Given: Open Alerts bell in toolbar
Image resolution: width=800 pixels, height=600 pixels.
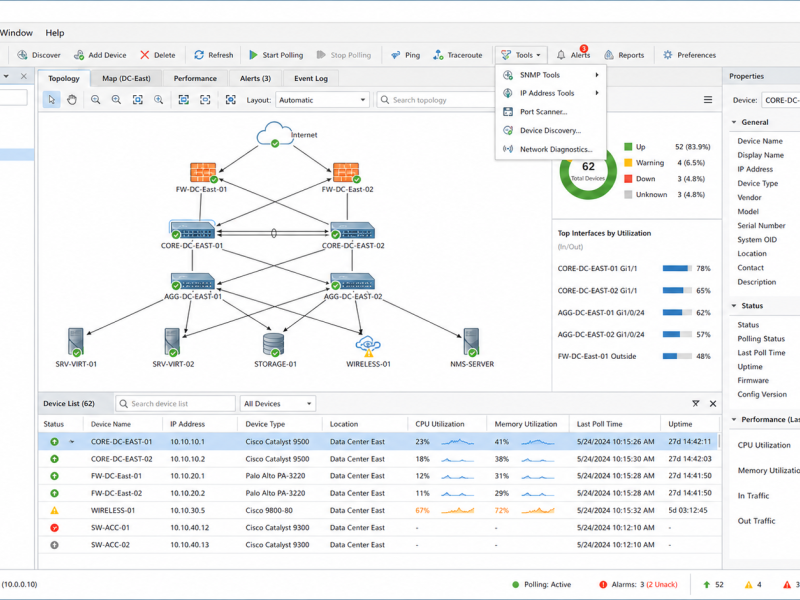Looking at the screenshot, I should tap(573, 55).
